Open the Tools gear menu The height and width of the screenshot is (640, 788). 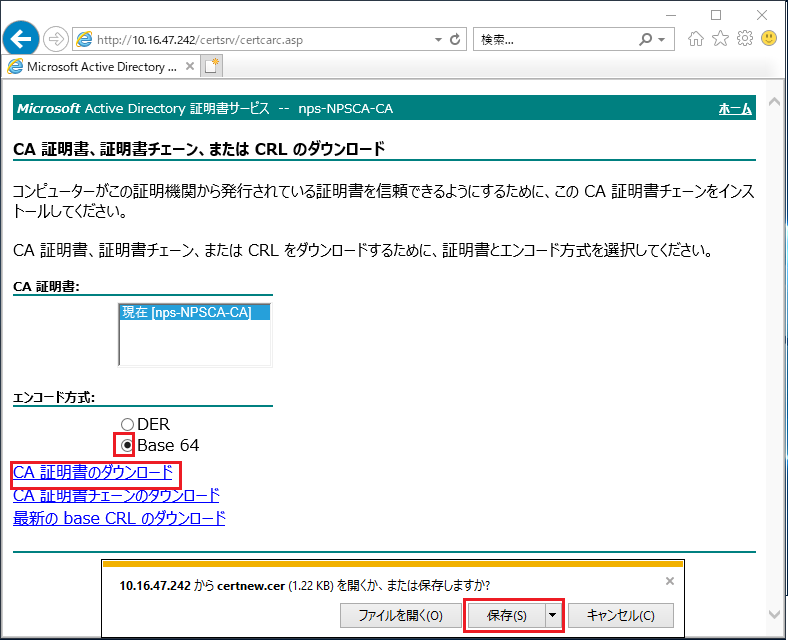[744, 38]
